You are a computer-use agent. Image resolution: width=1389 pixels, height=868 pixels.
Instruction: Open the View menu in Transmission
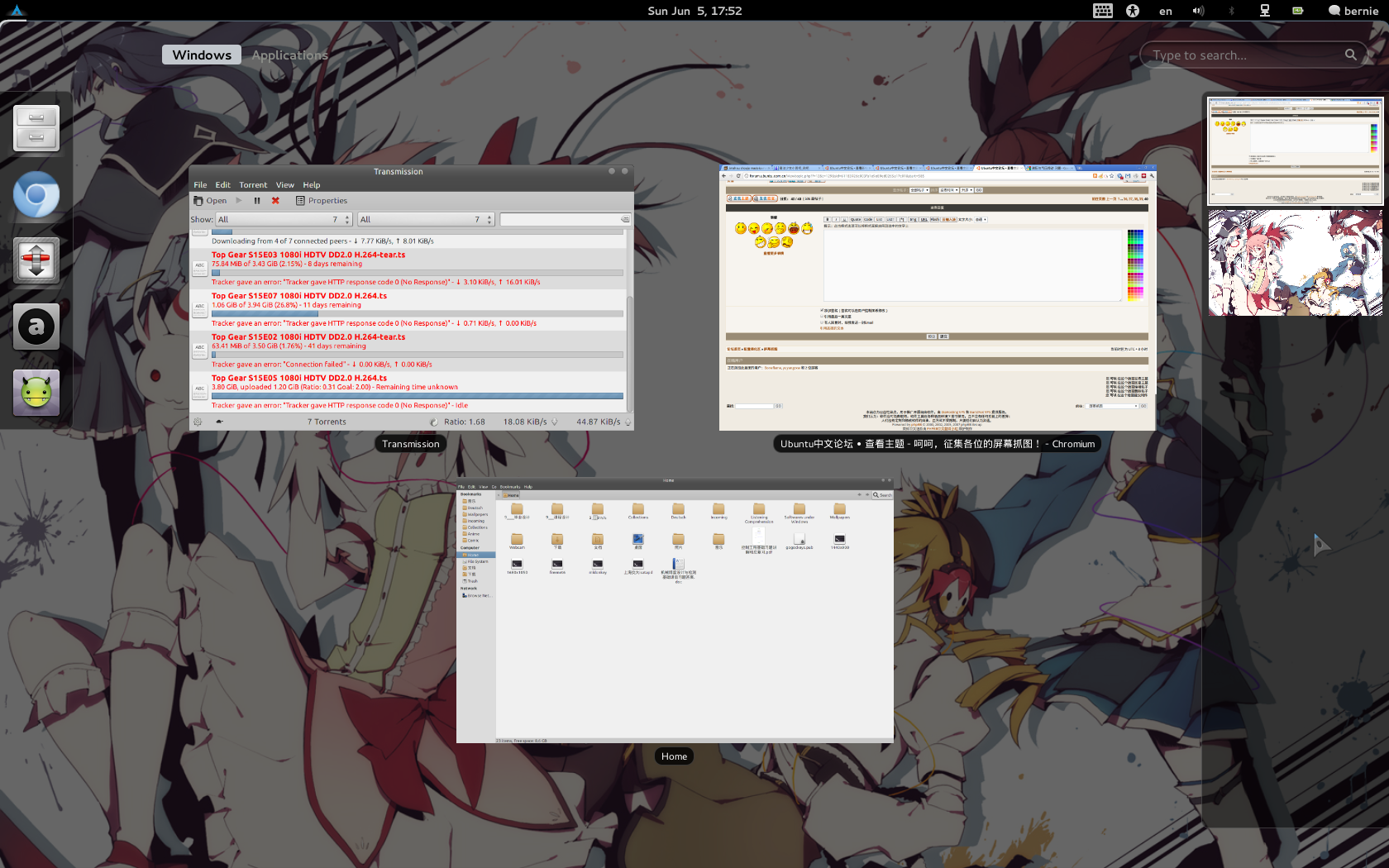[285, 184]
